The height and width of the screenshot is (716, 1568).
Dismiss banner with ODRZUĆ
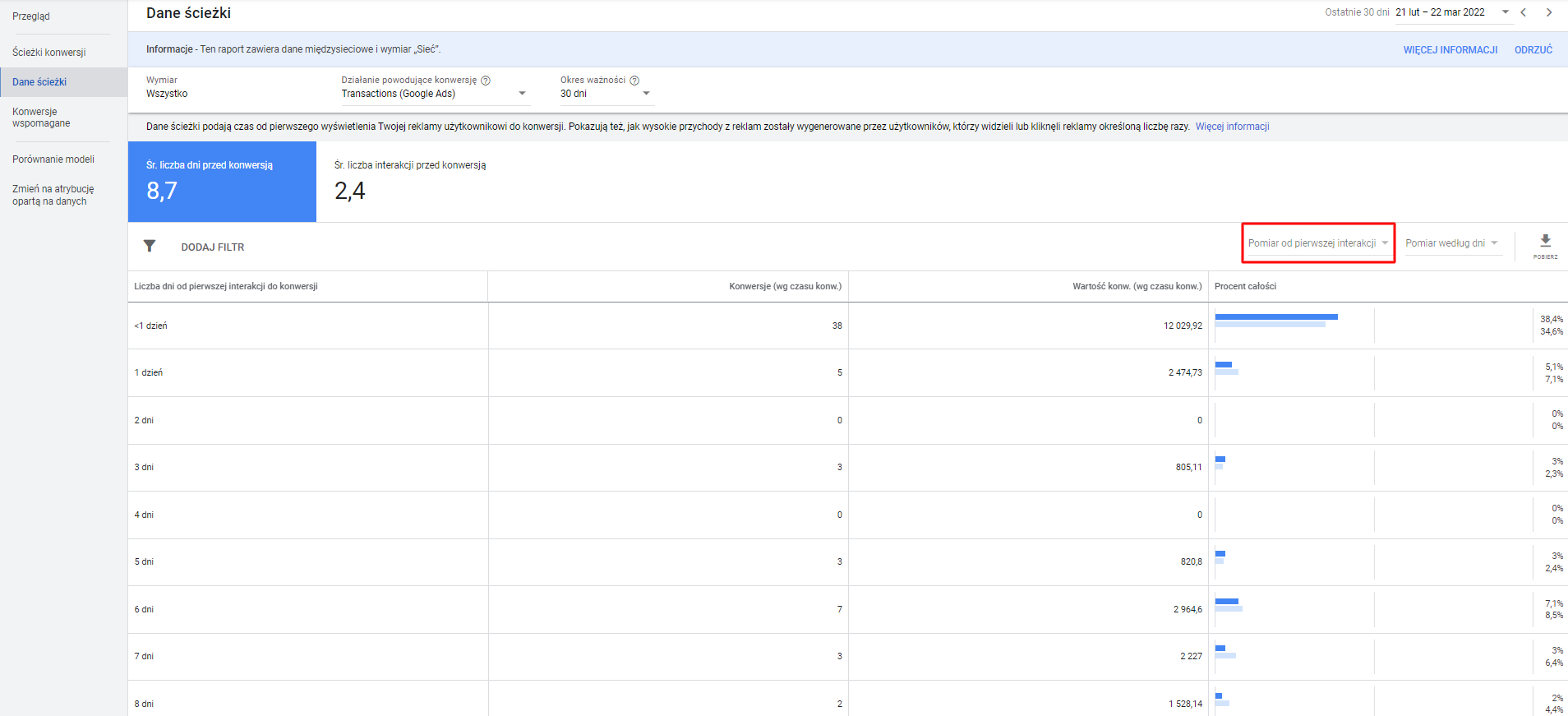(x=1533, y=50)
